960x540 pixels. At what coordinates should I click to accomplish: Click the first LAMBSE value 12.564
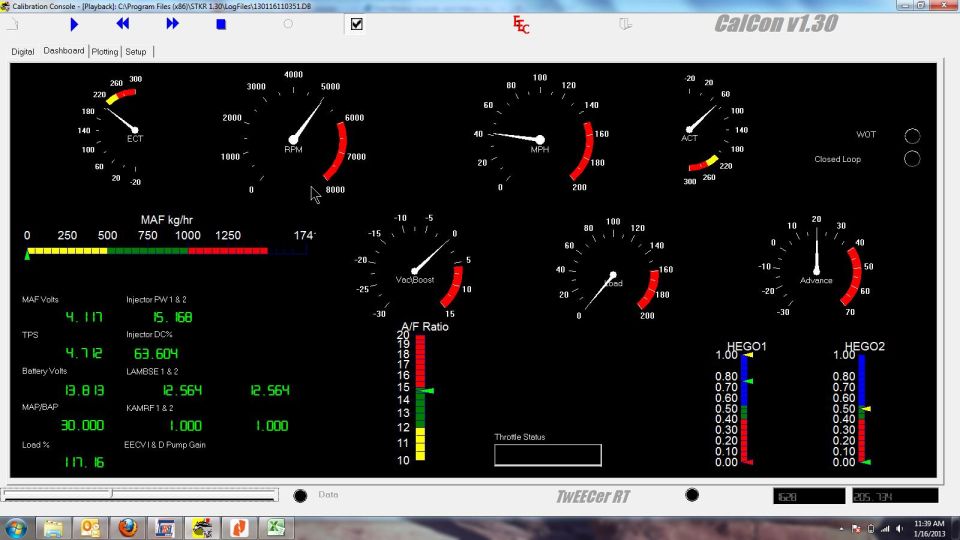pos(182,390)
